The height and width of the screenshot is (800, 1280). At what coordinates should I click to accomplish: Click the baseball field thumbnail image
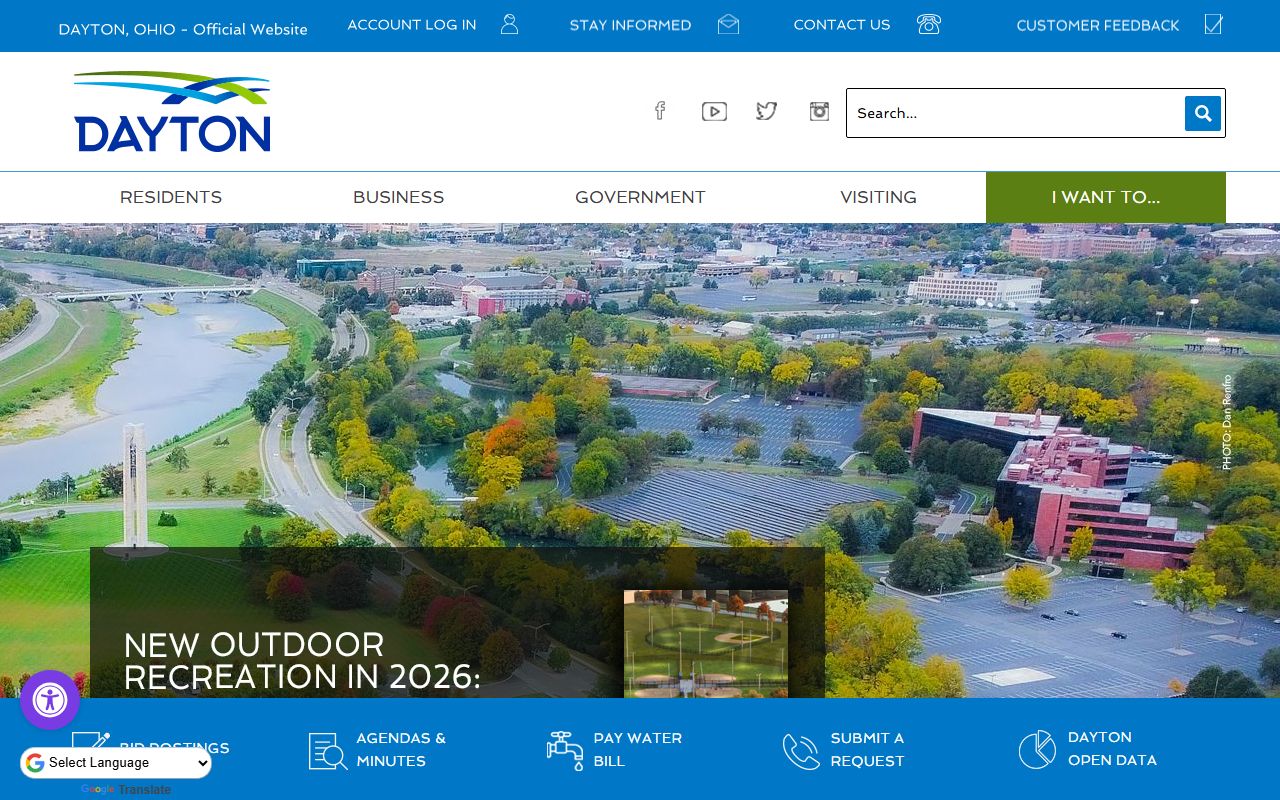(706, 643)
